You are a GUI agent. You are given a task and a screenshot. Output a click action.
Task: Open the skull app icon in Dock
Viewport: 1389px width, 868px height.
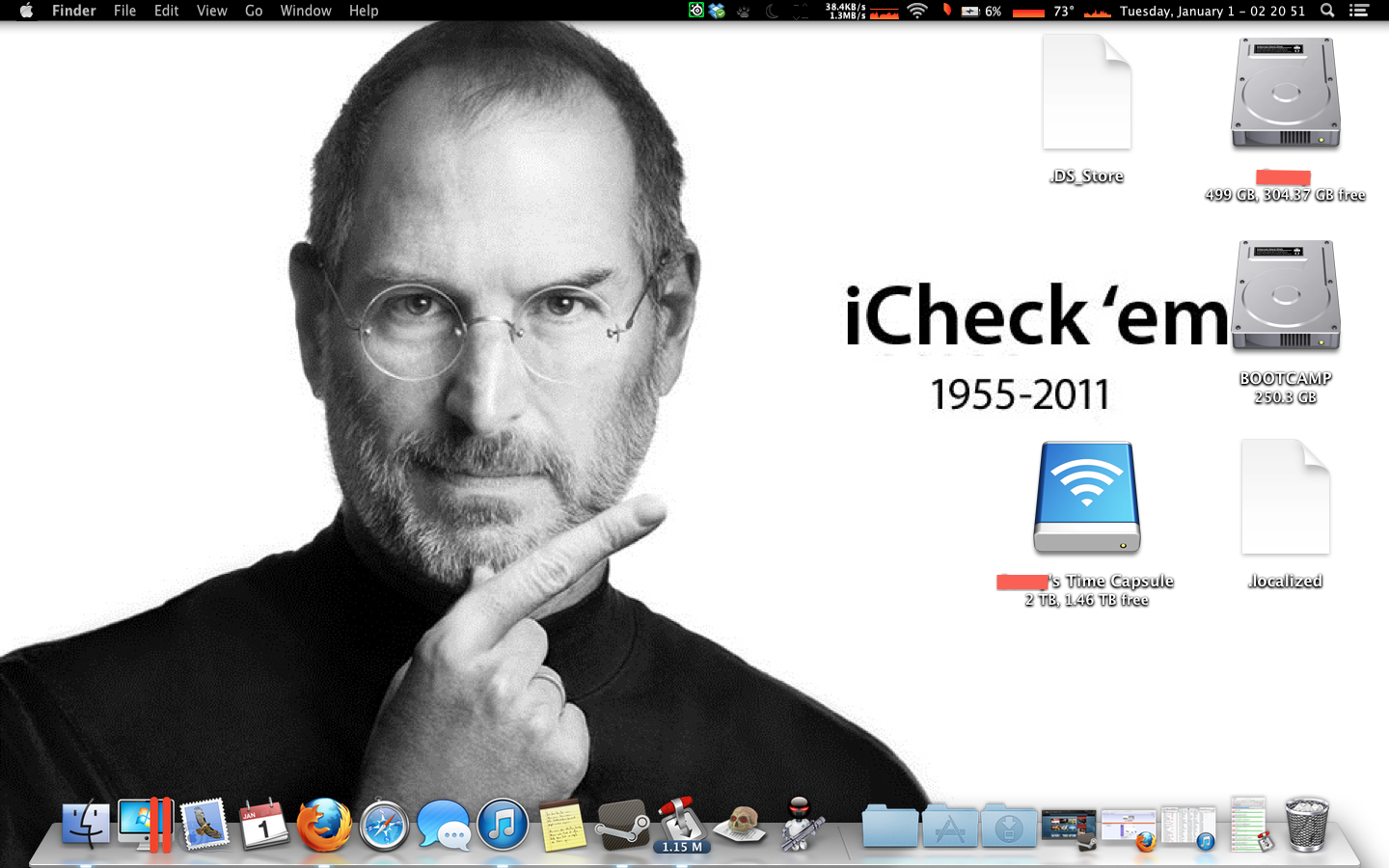pyautogui.click(x=741, y=826)
